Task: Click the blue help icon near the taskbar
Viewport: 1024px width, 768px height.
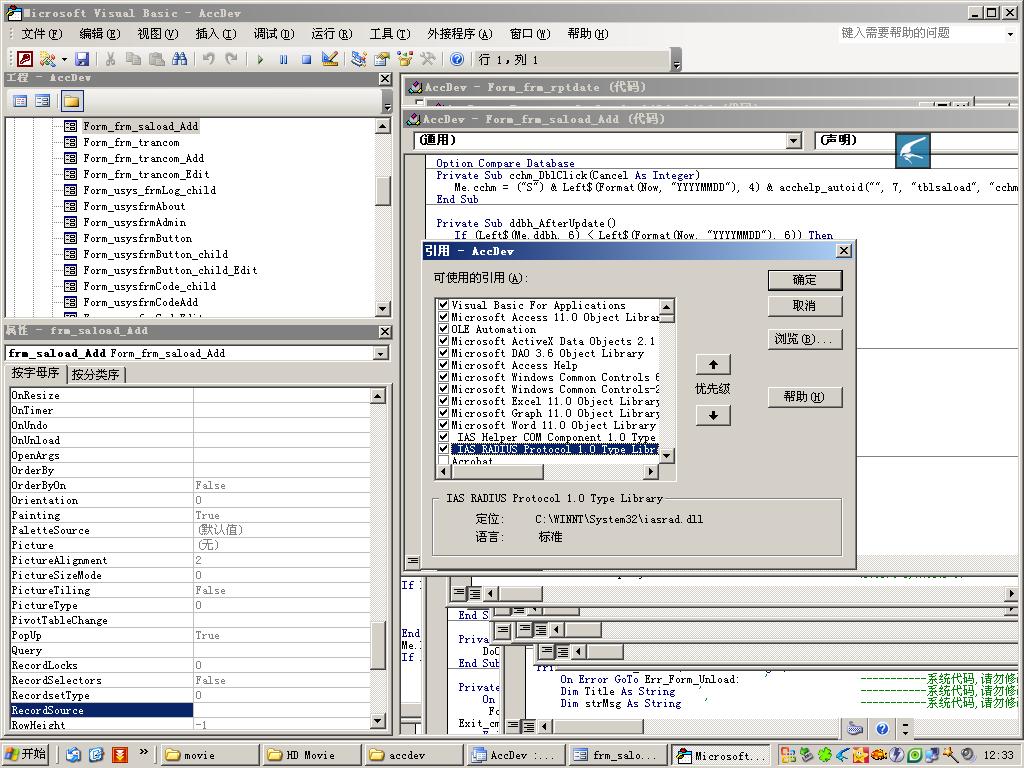Action: [x=882, y=729]
